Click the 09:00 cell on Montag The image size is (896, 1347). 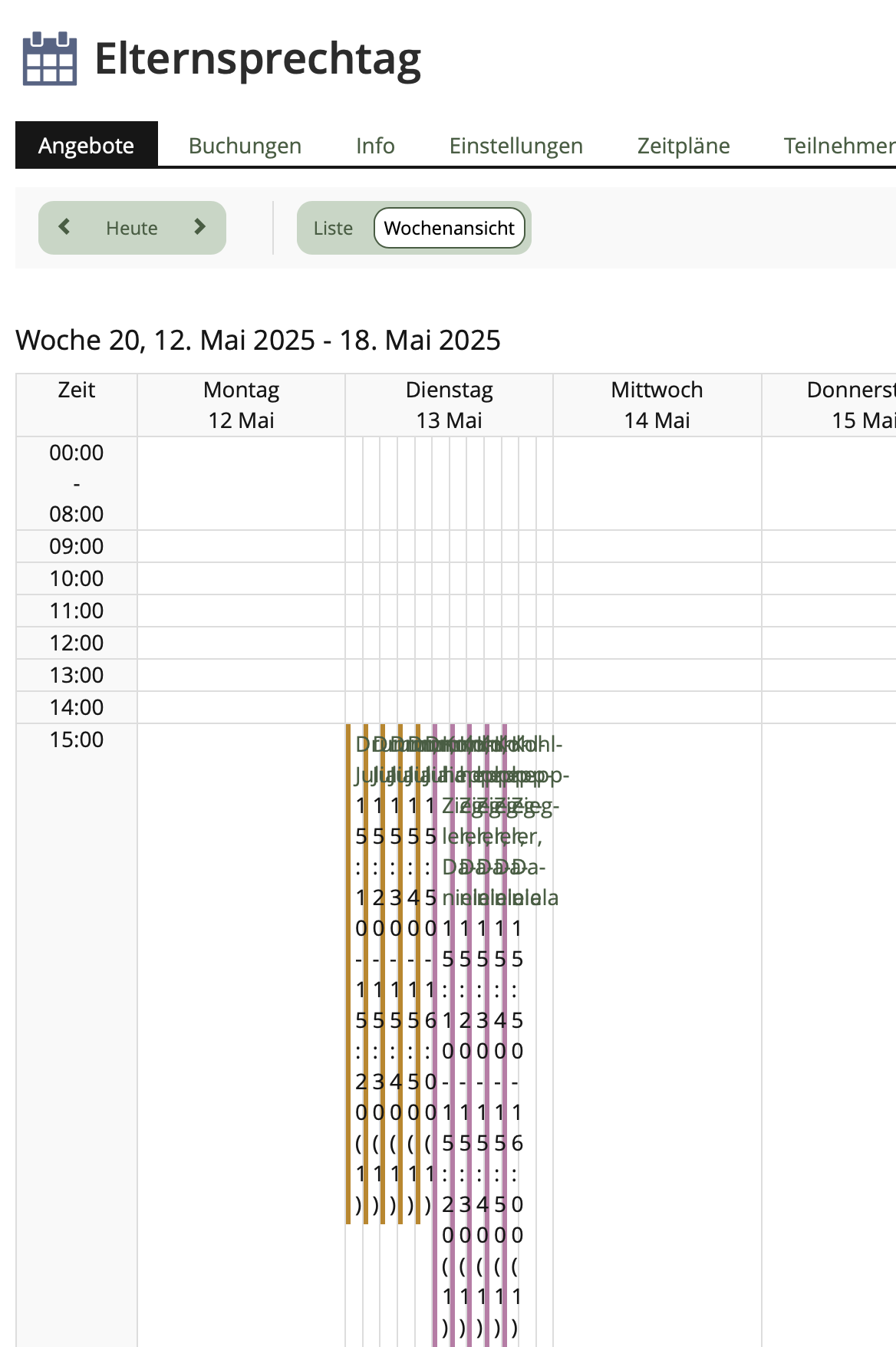coord(242,546)
